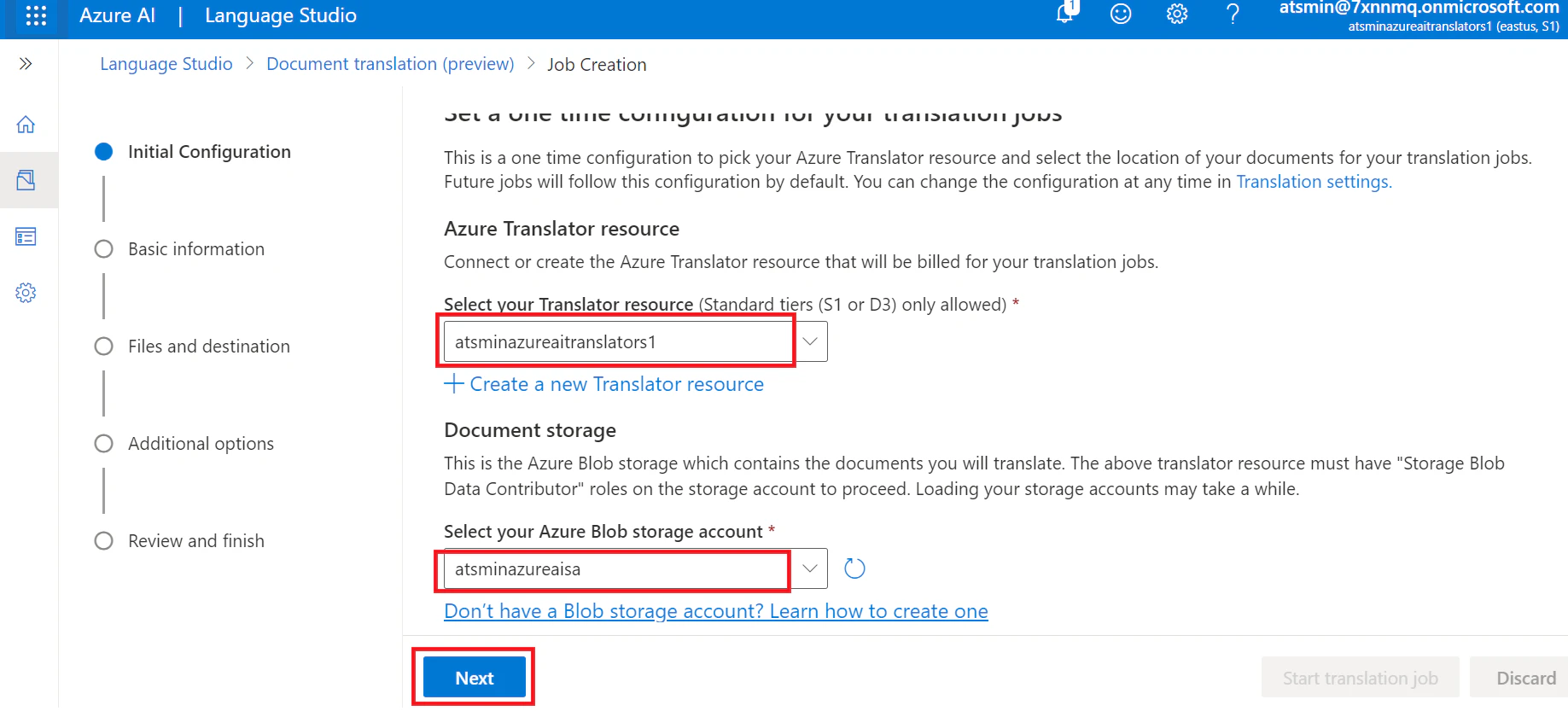Click the Azure AI title
This screenshot has width=1568, height=711.
pos(117,15)
